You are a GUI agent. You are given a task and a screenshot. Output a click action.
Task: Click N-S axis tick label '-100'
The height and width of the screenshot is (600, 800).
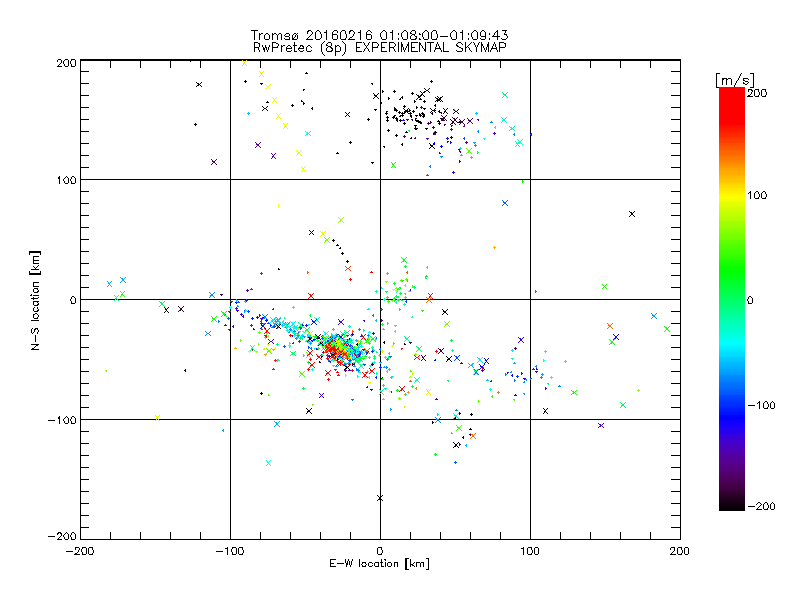click(63, 420)
